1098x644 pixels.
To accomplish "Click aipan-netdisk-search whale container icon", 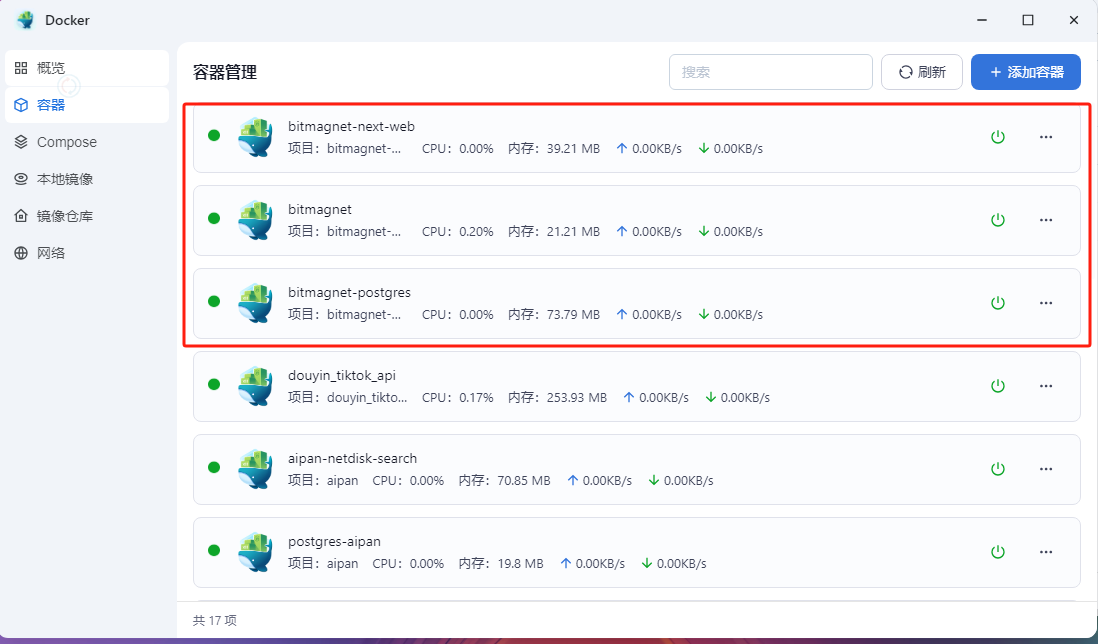I will pos(255,468).
